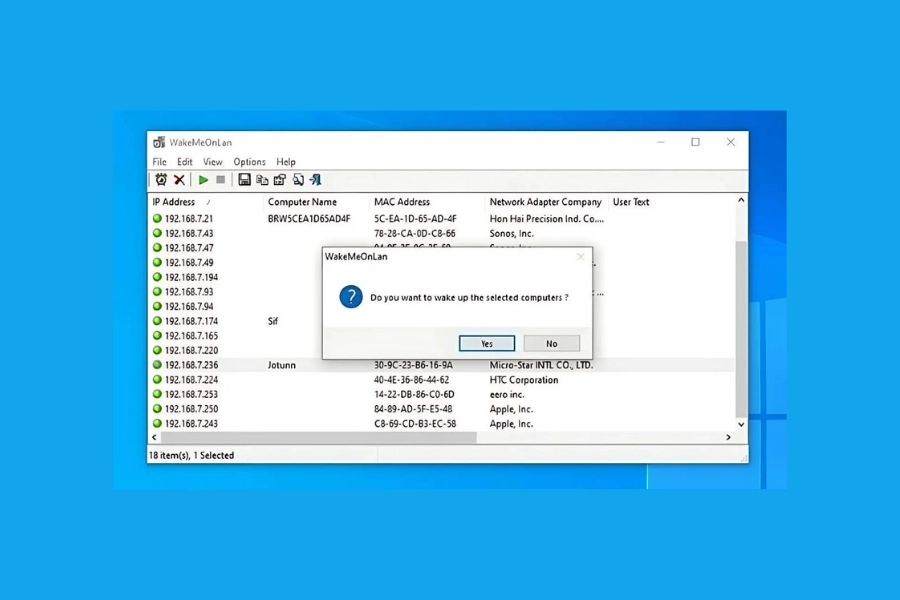Click the vertical scrollbar up arrow
Image resolution: width=900 pixels, height=600 pixels.
tap(741, 200)
